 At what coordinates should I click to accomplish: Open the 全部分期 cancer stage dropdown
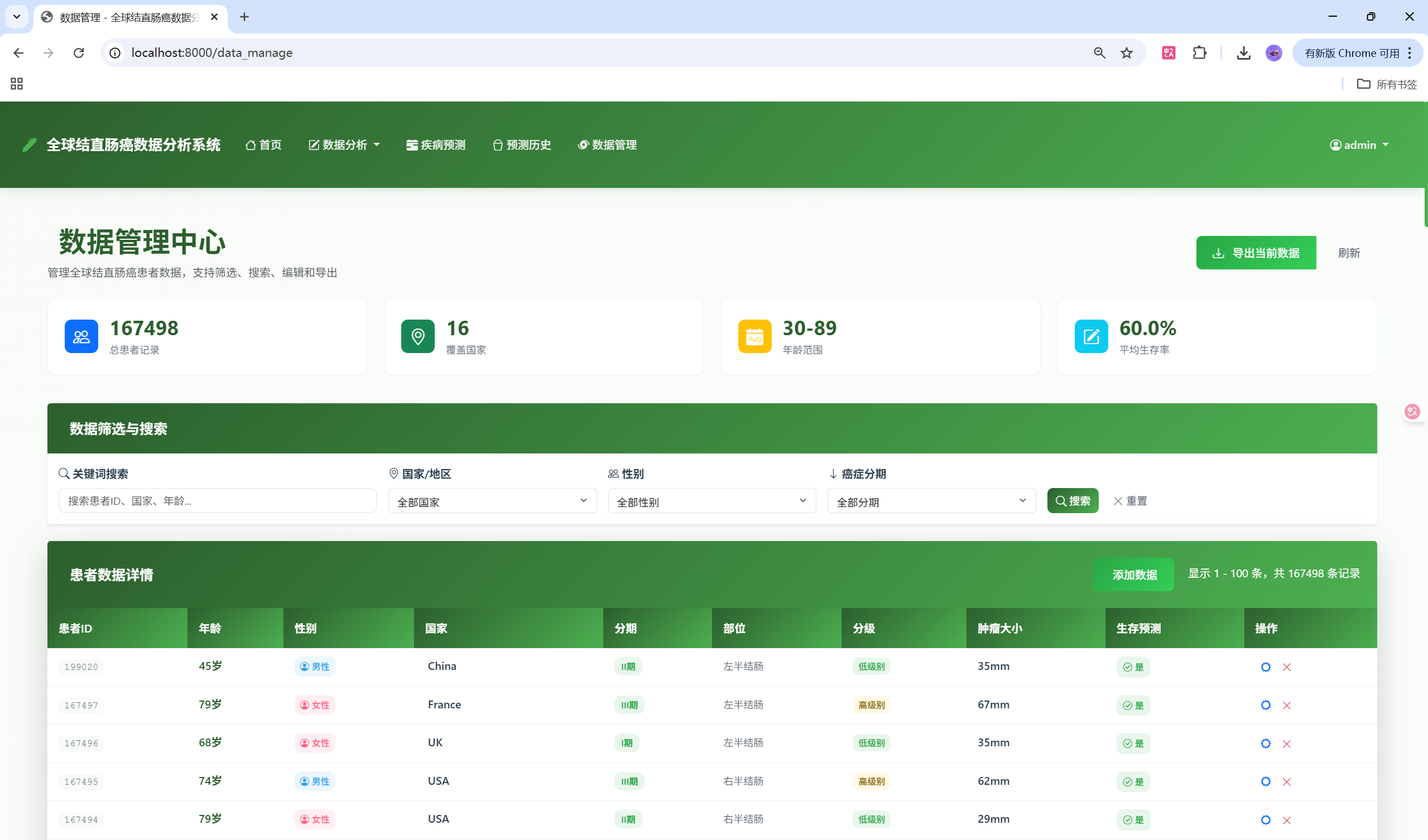(931, 501)
